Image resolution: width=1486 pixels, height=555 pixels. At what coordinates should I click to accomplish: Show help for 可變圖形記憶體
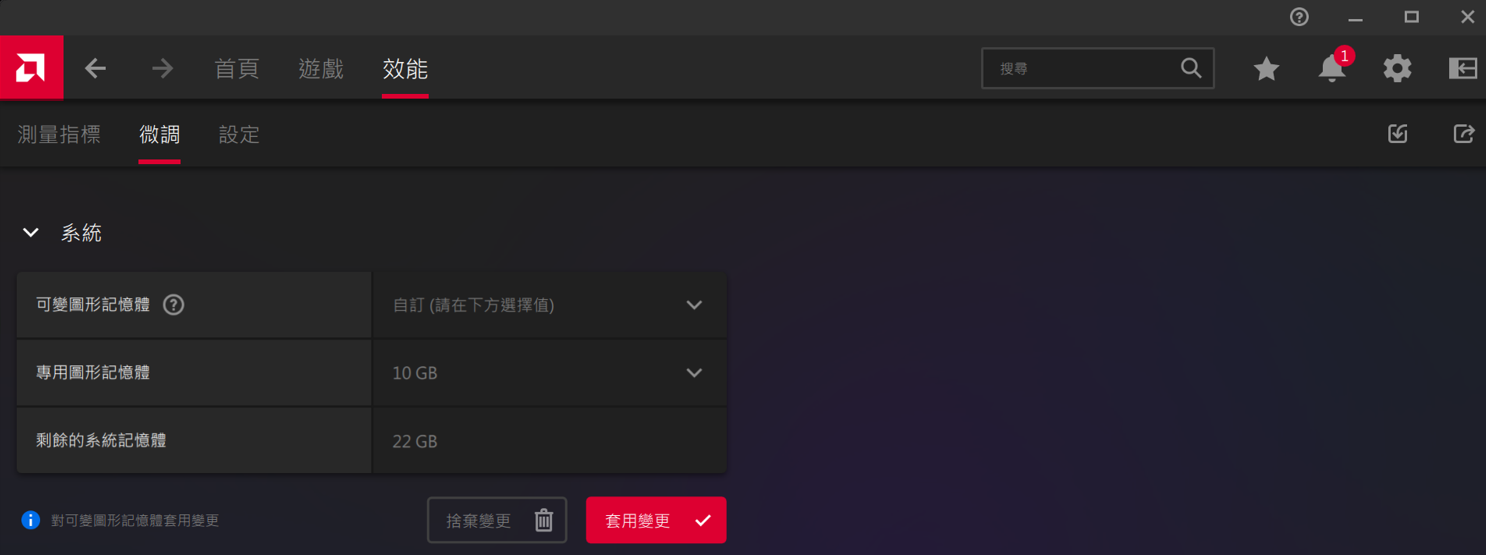(x=173, y=305)
